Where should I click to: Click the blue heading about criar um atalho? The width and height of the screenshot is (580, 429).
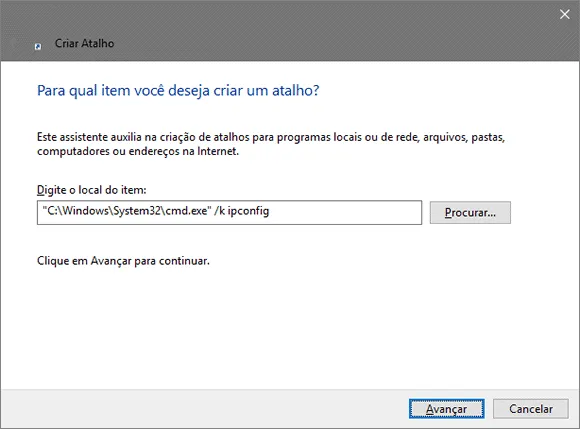[178, 91]
